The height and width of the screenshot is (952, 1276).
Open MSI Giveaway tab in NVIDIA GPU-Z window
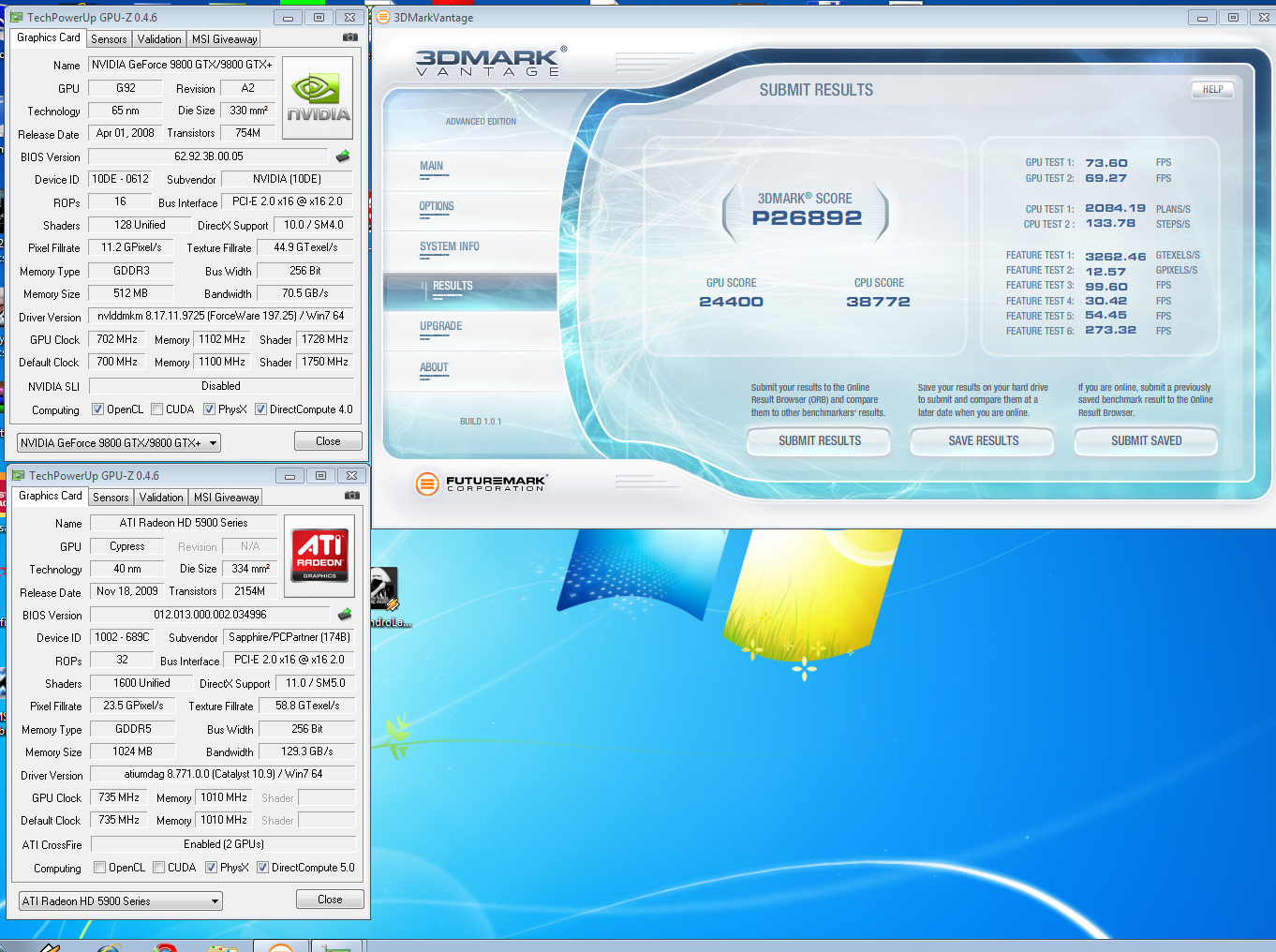(x=224, y=39)
